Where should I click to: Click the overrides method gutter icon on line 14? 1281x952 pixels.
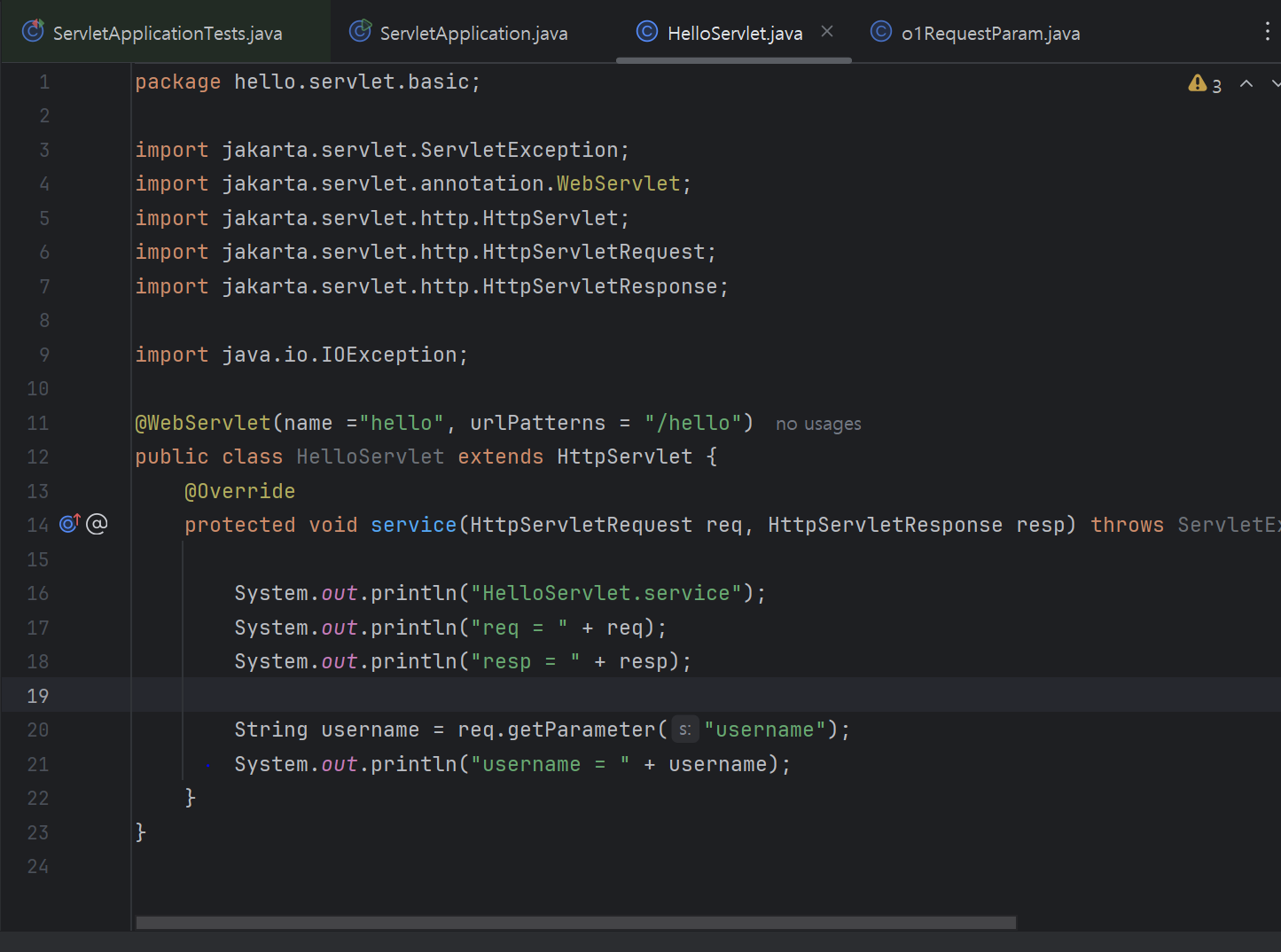pyautogui.click(x=70, y=523)
